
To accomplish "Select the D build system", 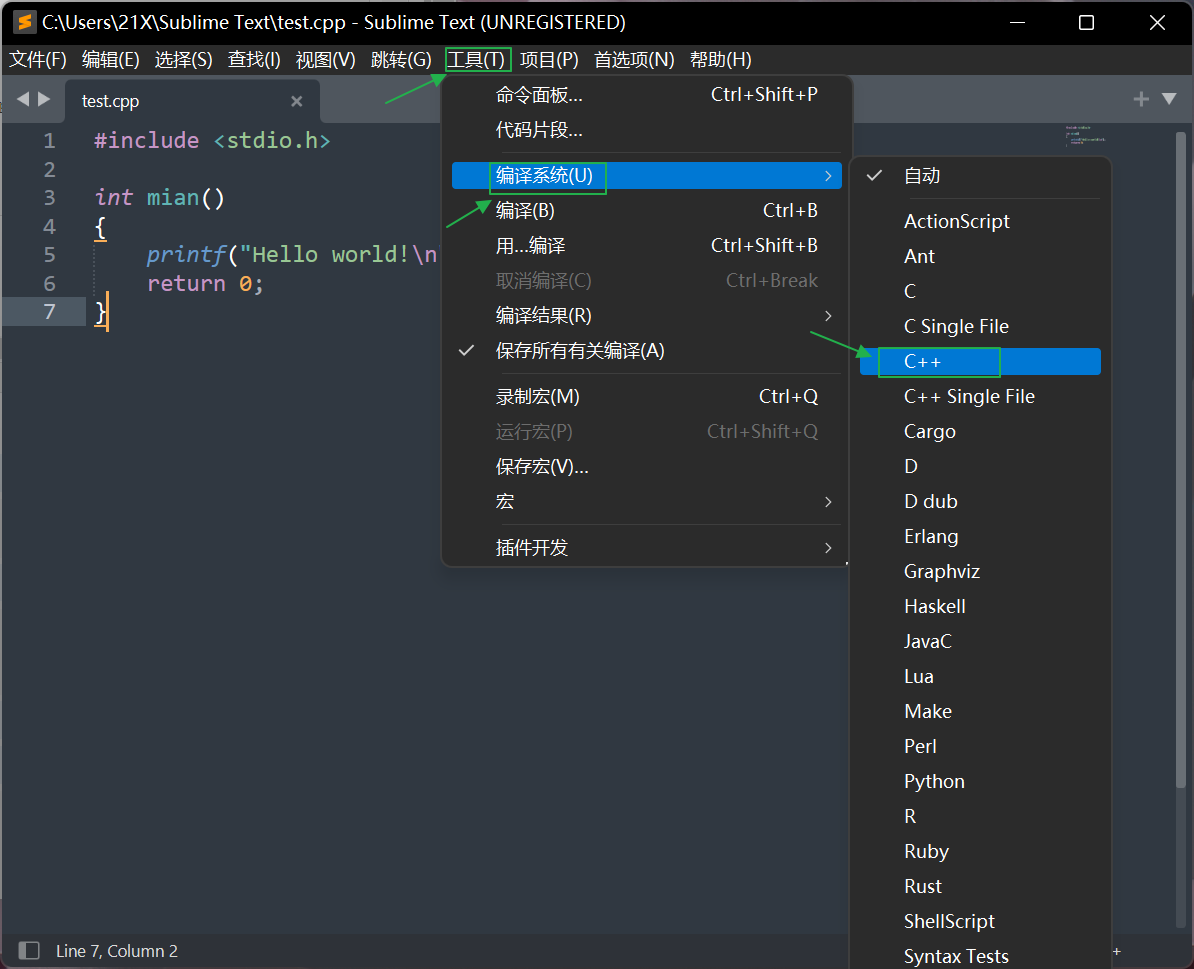I will point(980,467).
